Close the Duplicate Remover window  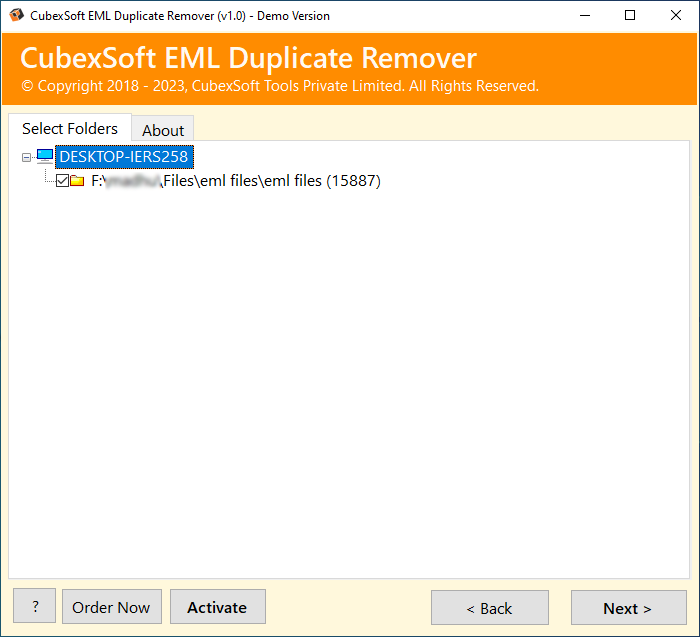(676, 16)
